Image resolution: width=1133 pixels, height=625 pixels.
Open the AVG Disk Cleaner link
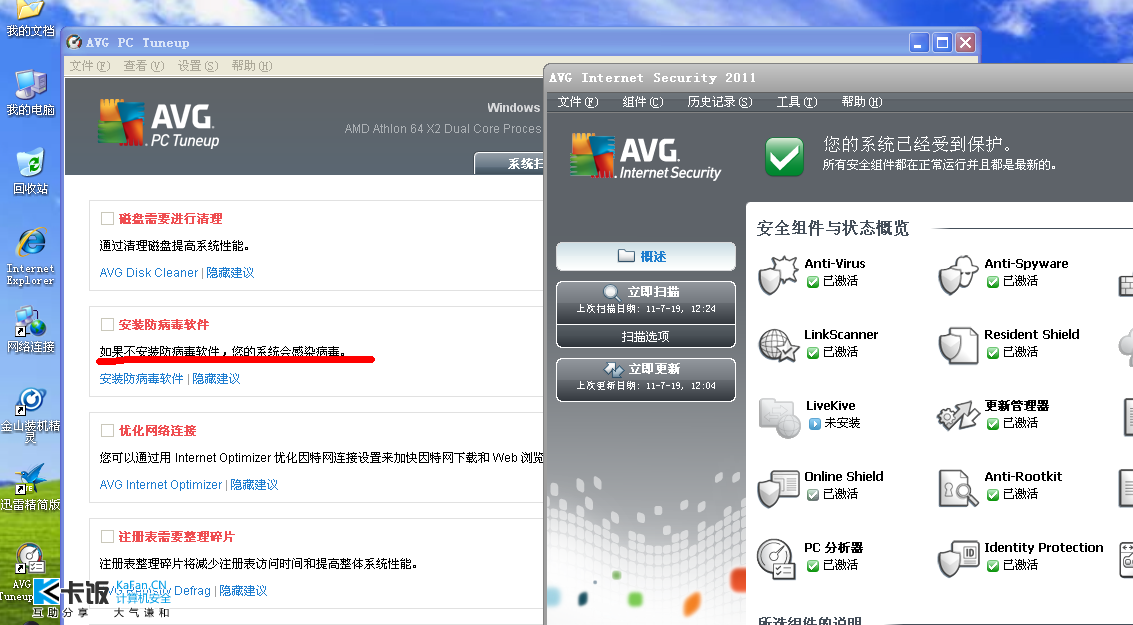click(149, 272)
